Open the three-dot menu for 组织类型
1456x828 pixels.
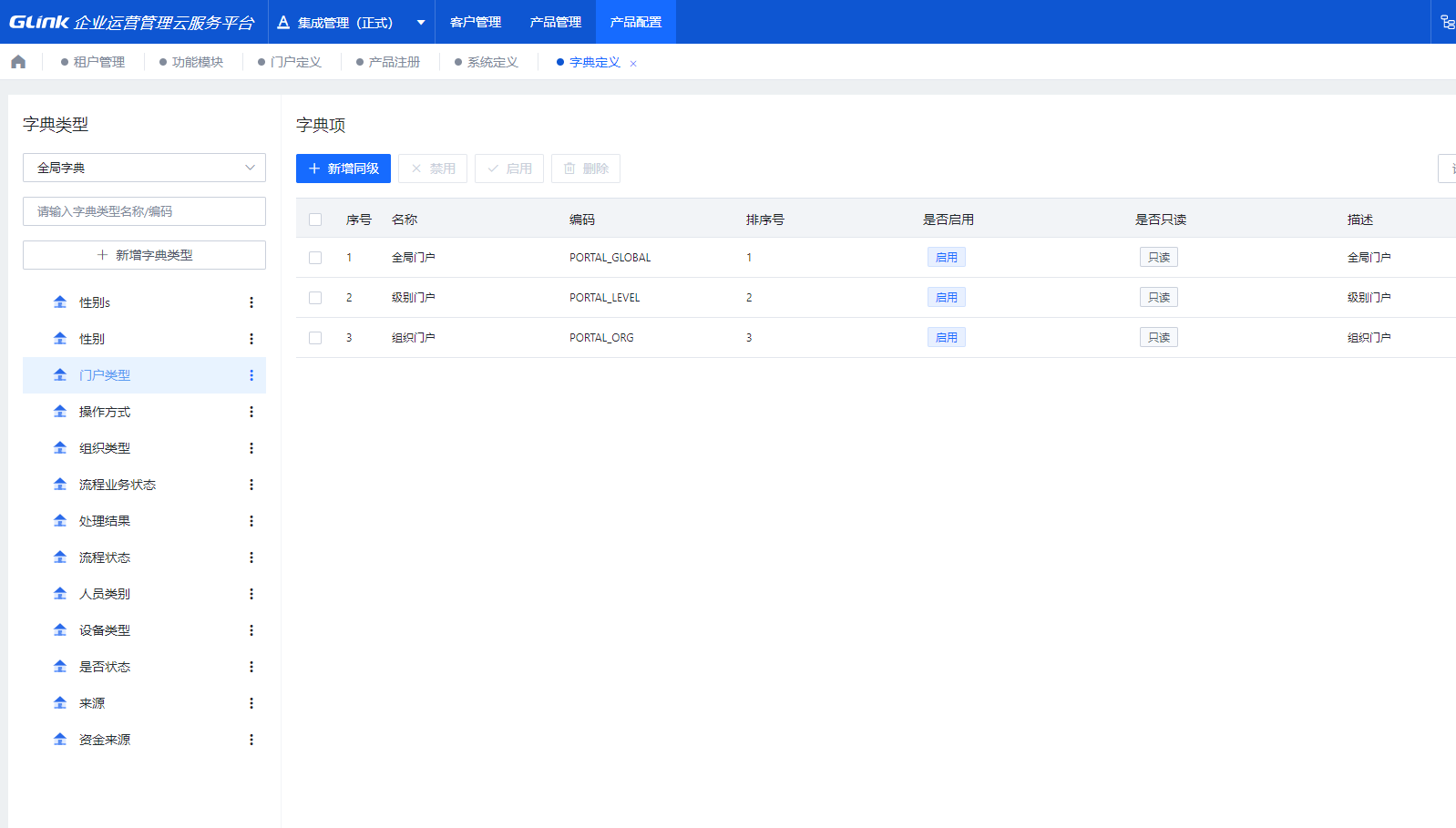click(x=251, y=448)
